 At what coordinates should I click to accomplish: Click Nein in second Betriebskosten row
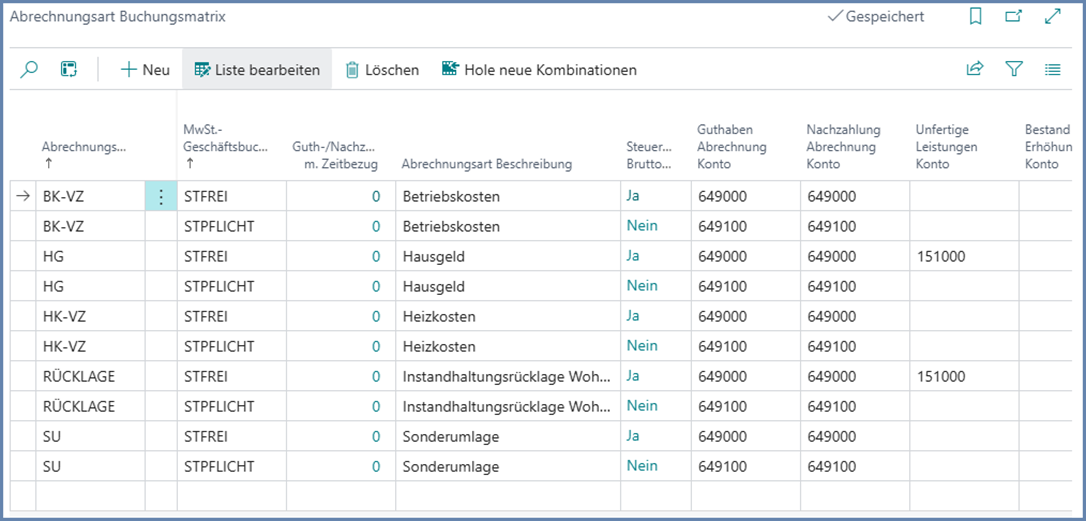pyautogui.click(x=642, y=226)
